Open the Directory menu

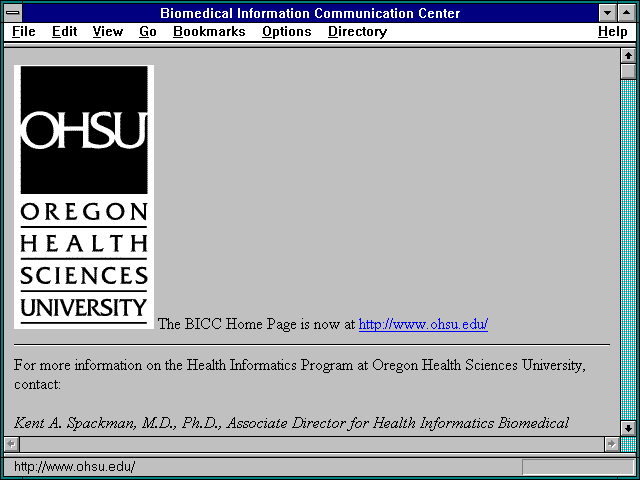pyautogui.click(x=358, y=32)
